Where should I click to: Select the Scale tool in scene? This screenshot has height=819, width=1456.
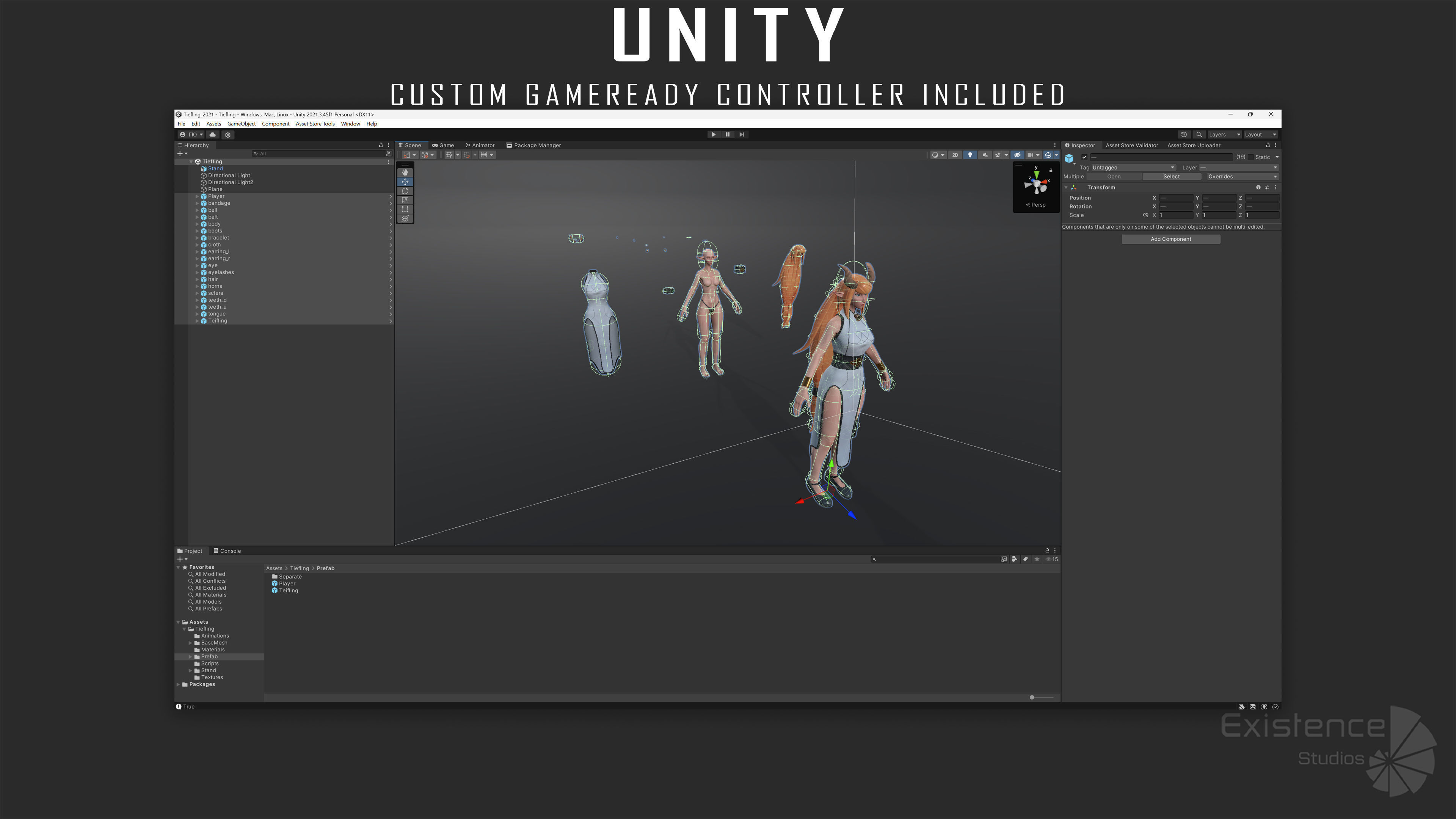tap(405, 200)
